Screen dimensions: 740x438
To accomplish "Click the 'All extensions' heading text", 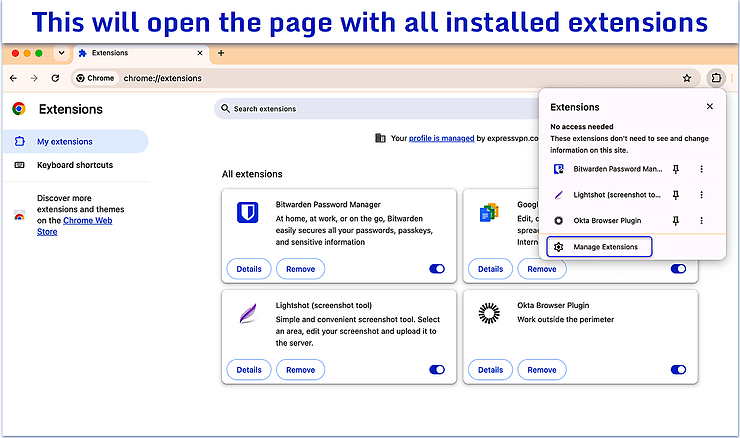I will tap(252, 174).
